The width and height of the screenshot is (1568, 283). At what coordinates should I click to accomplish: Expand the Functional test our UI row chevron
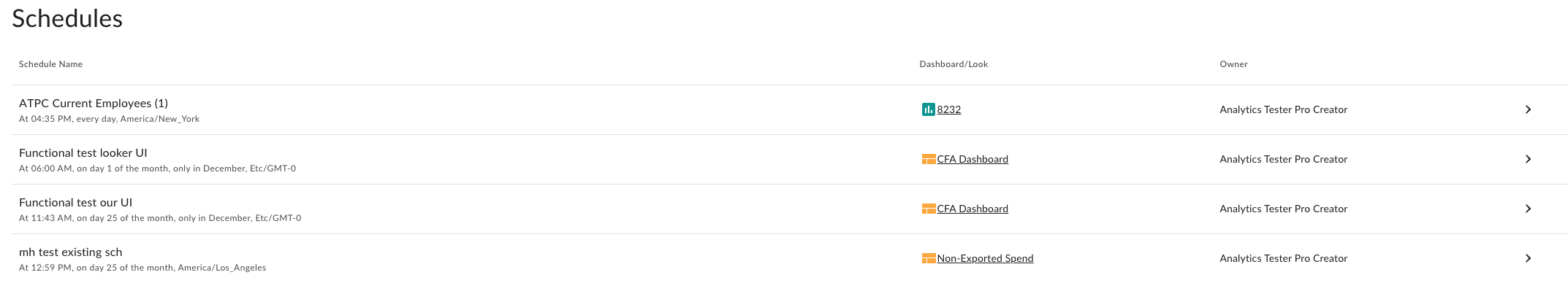click(1528, 209)
